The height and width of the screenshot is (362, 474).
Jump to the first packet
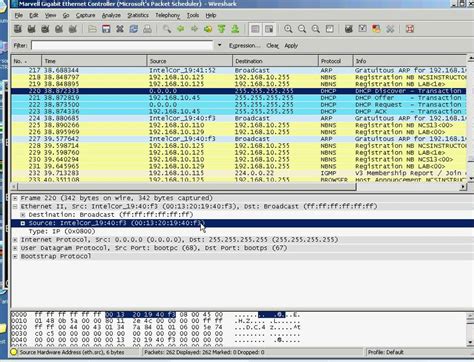pos(222,29)
